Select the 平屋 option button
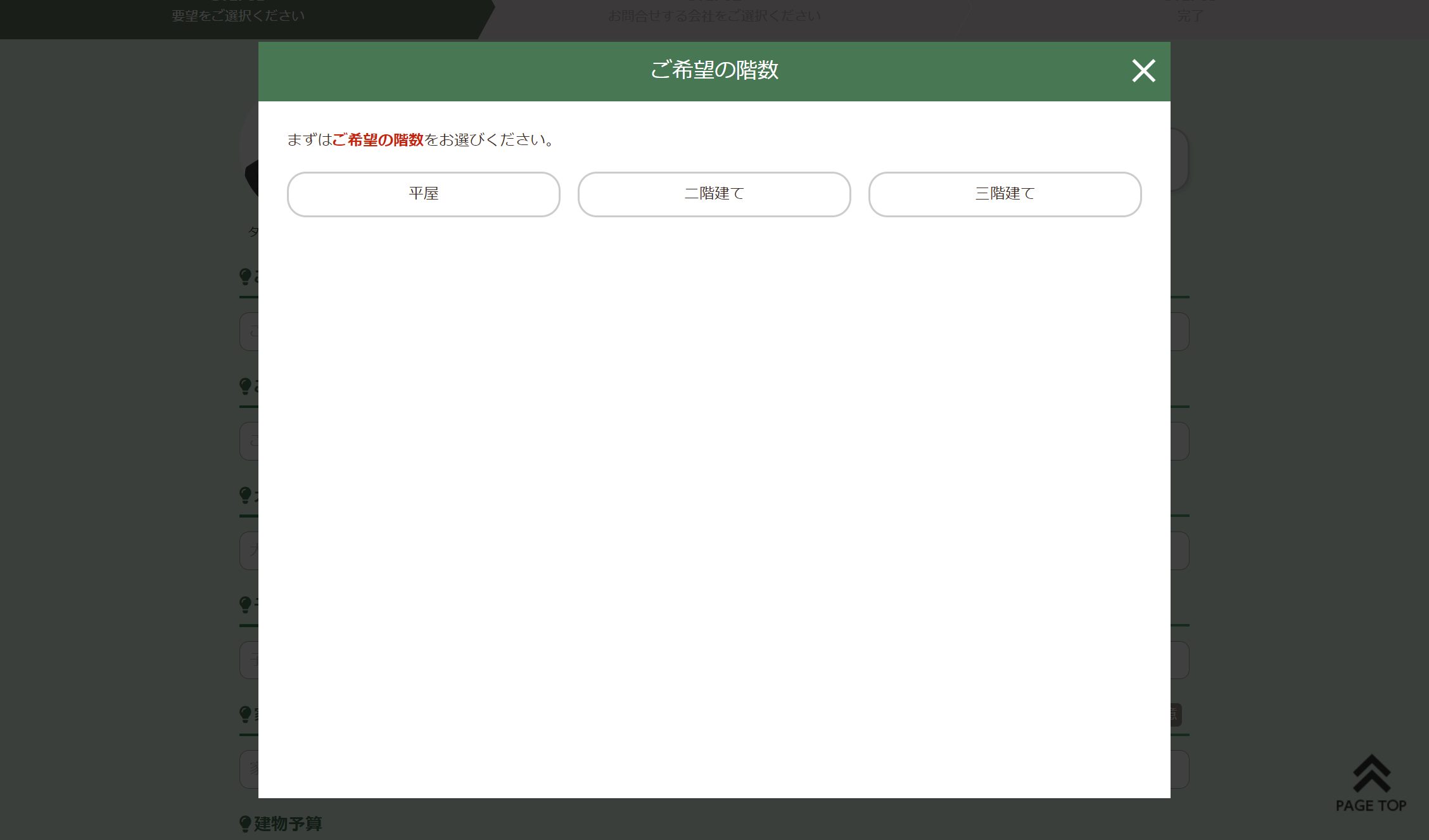1429x840 pixels. (423, 194)
